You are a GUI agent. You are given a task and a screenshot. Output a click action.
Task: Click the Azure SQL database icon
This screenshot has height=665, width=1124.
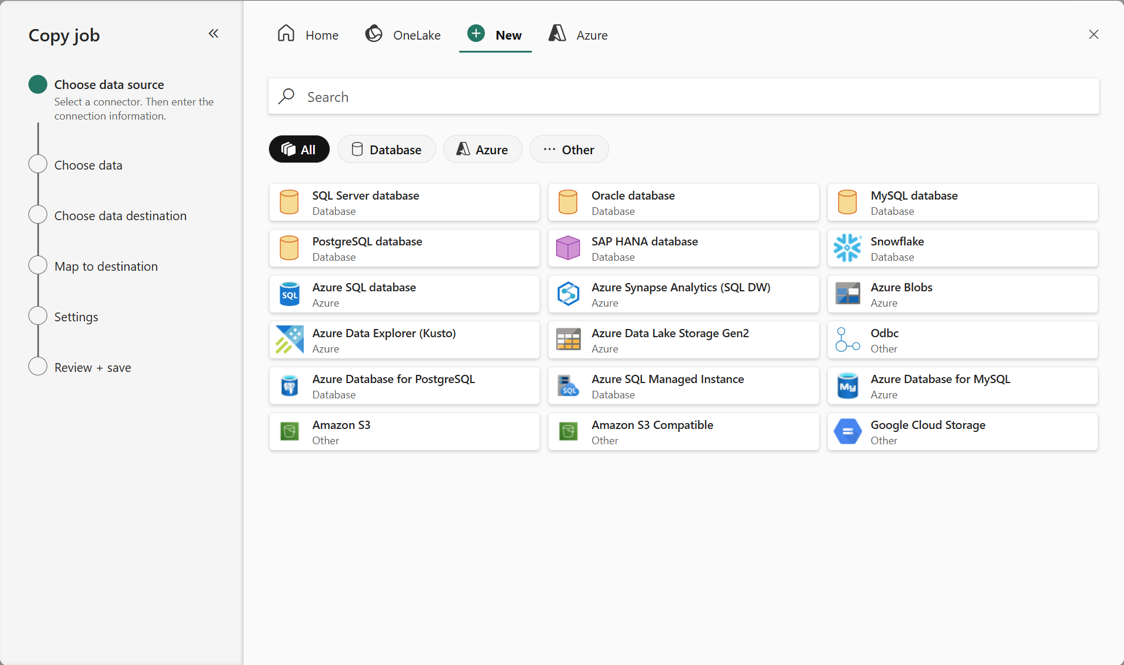point(289,294)
